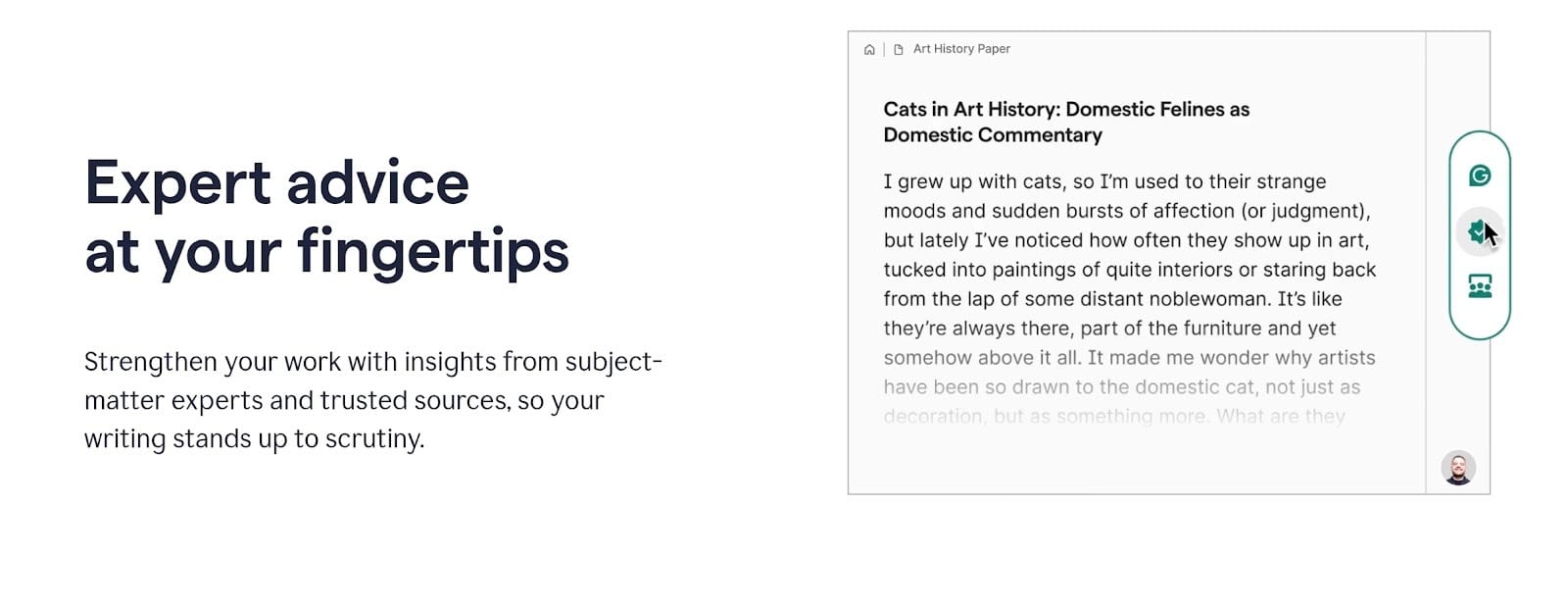Click the "Strengthen your work" description text
The height and width of the screenshot is (607, 1568).
coord(372,362)
